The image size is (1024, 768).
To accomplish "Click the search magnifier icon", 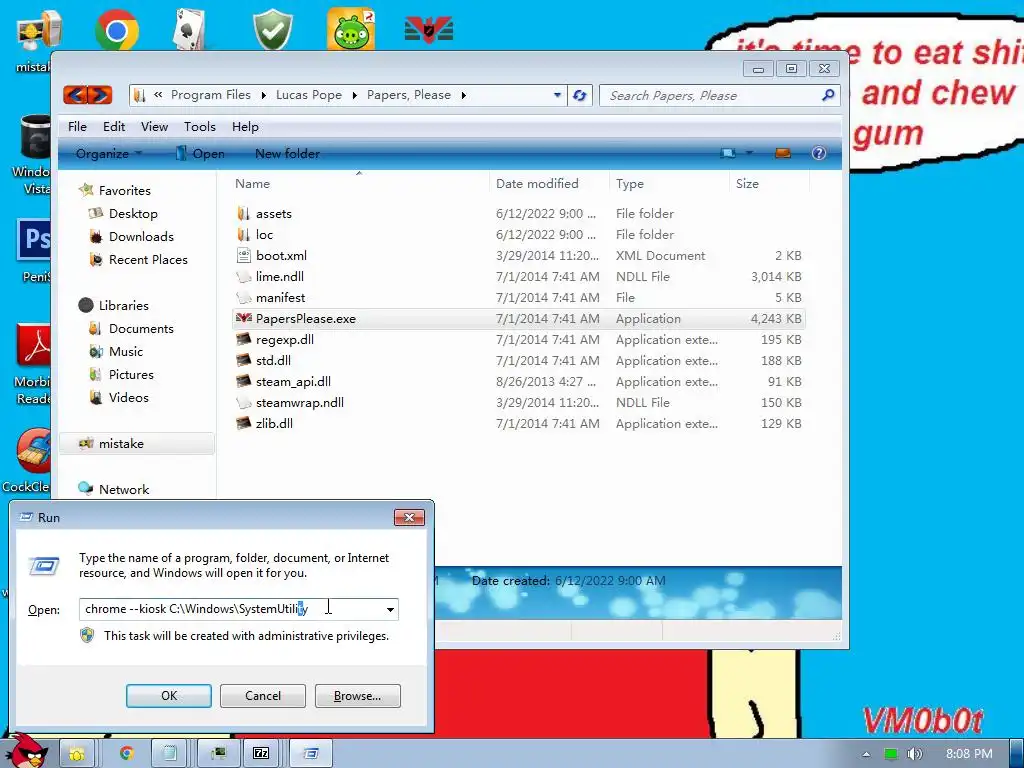I will coord(827,95).
